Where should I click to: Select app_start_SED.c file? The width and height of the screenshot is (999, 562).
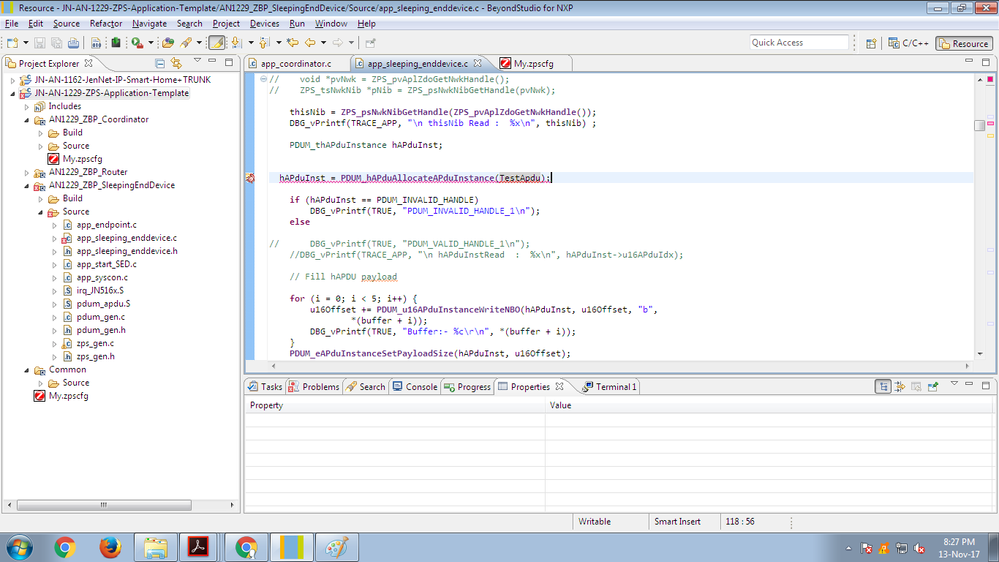(106, 264)
